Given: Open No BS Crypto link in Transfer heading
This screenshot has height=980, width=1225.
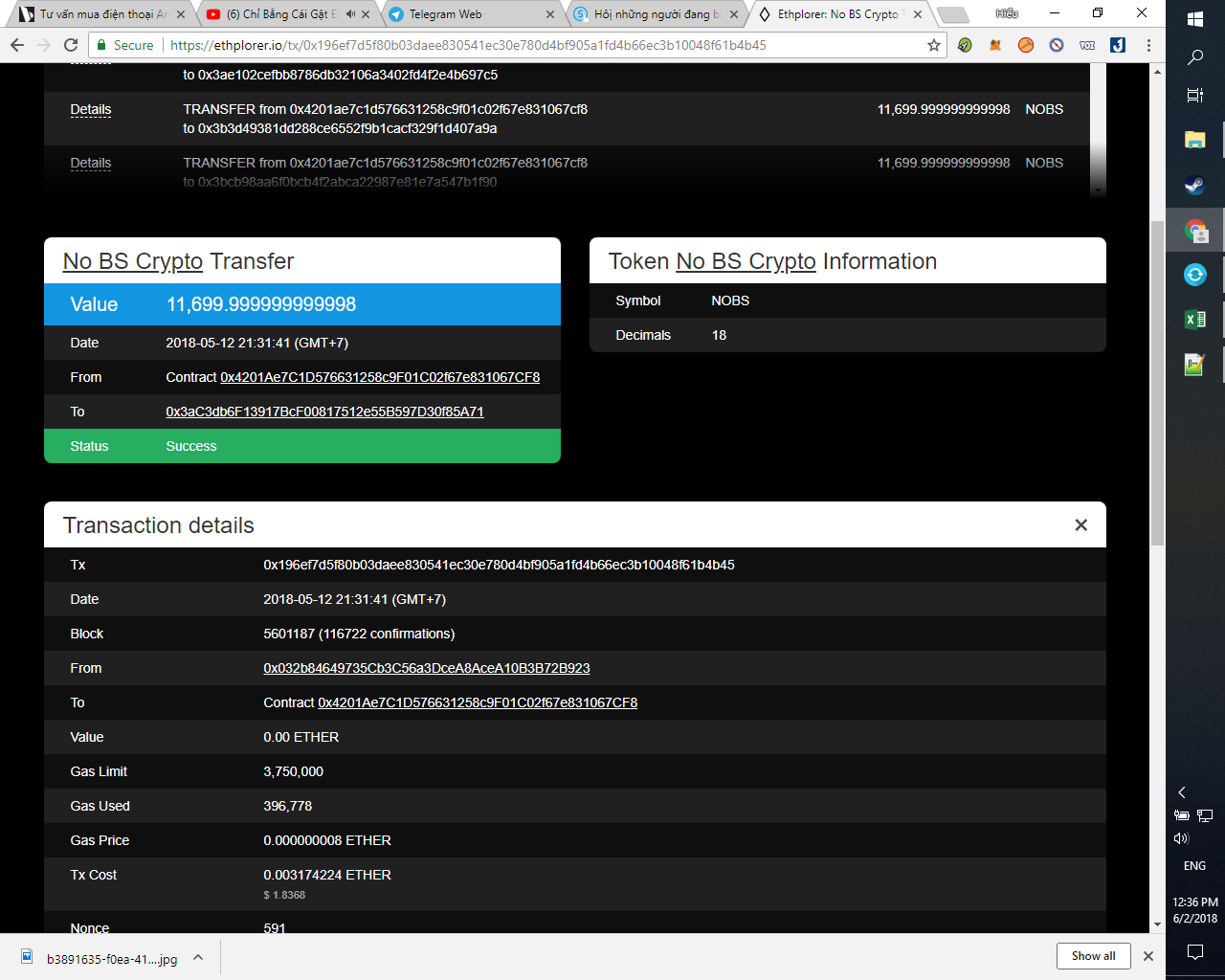Looking at the screenshot, I should coord(133,261).
